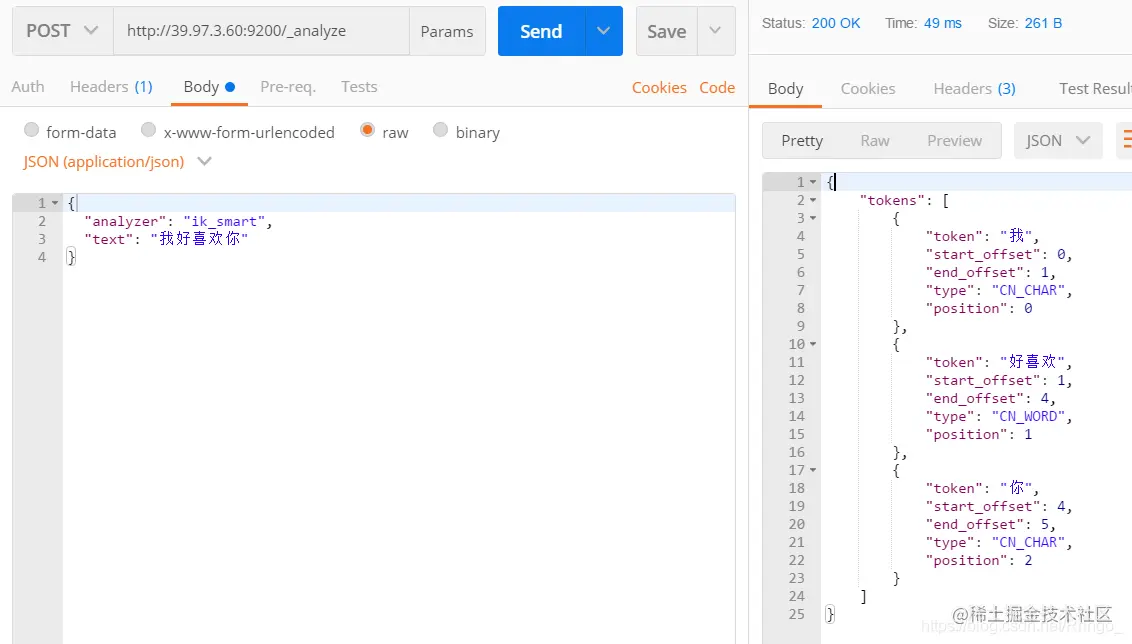Open the Tests tab
1132x644 pixels.
pos(359,87)
